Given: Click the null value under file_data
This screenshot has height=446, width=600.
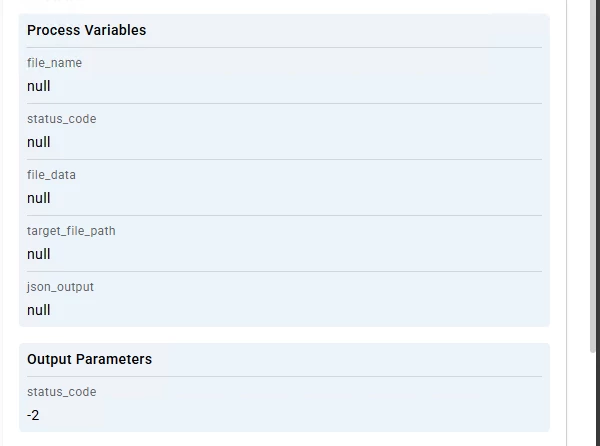Looking at the screenshot, I should click(38, 198).
